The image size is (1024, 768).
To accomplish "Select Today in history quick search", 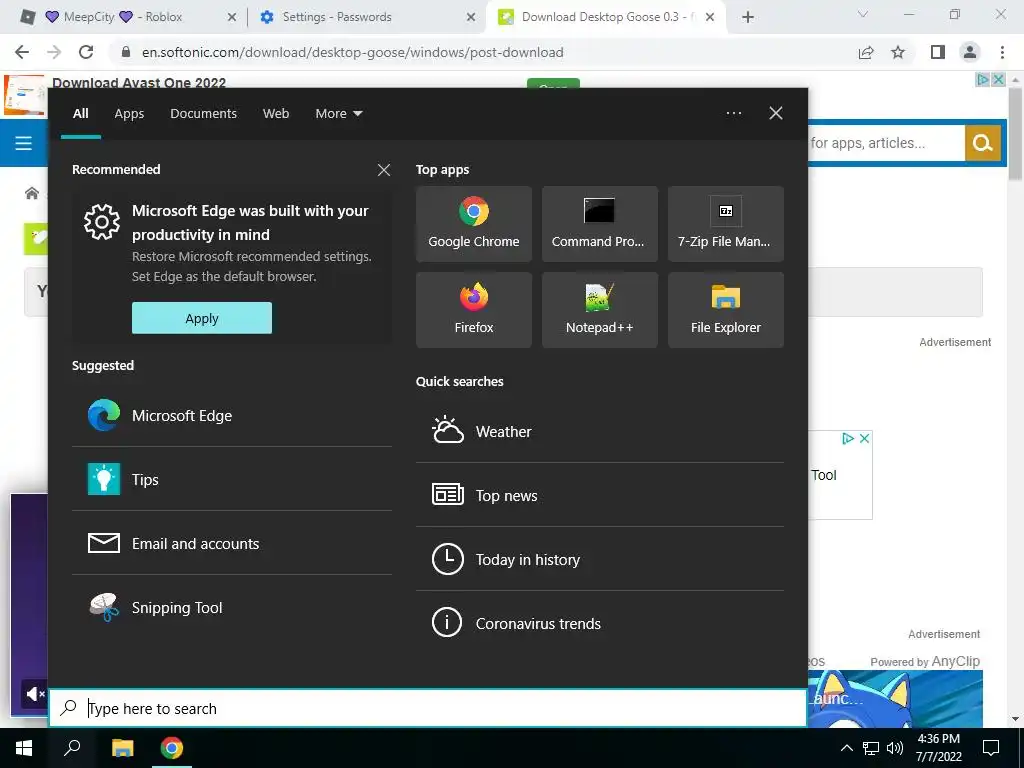I will [x=600, y=559].
